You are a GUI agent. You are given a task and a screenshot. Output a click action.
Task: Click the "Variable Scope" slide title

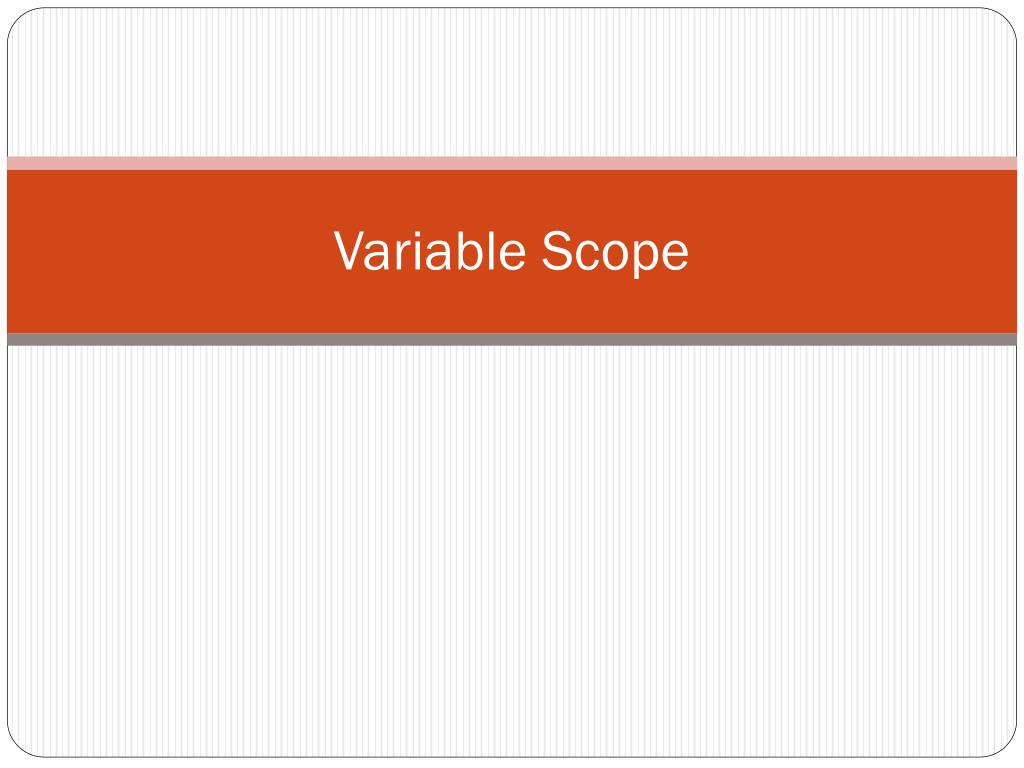point(511,251)
